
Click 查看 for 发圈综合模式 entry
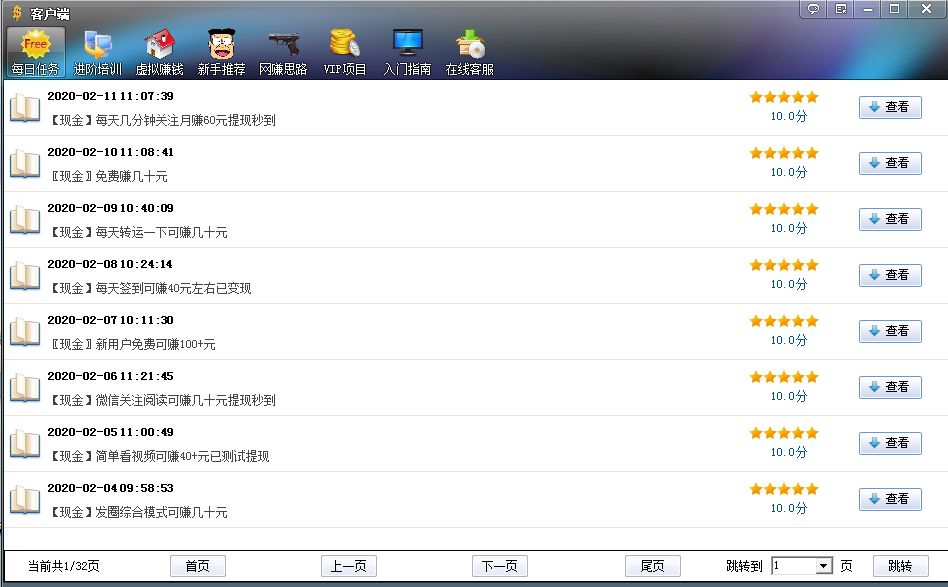[x=890, y=499]
